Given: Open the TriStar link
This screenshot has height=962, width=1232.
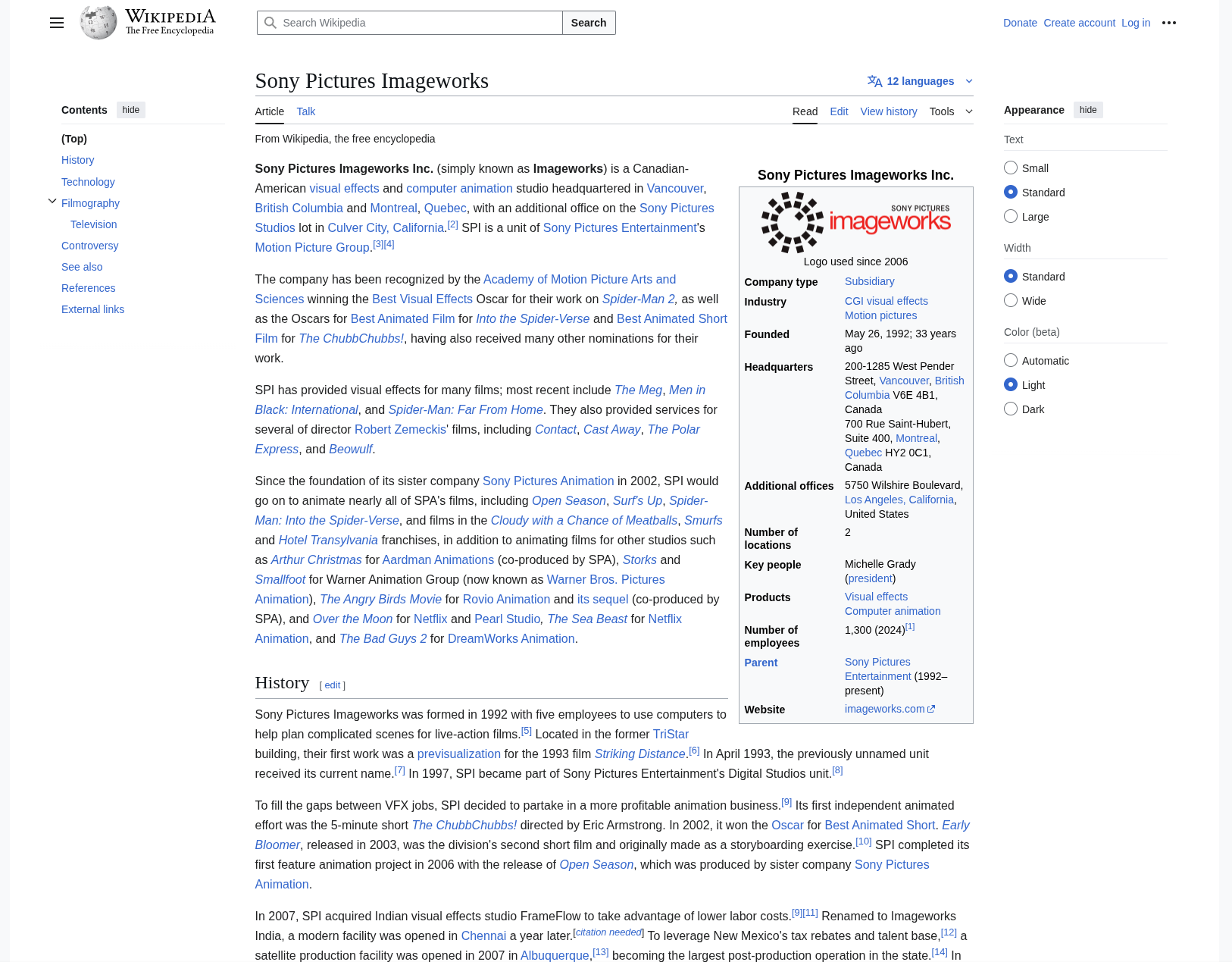Looking at the screenshot, I should pyautogui.click(x=671, y=734).
